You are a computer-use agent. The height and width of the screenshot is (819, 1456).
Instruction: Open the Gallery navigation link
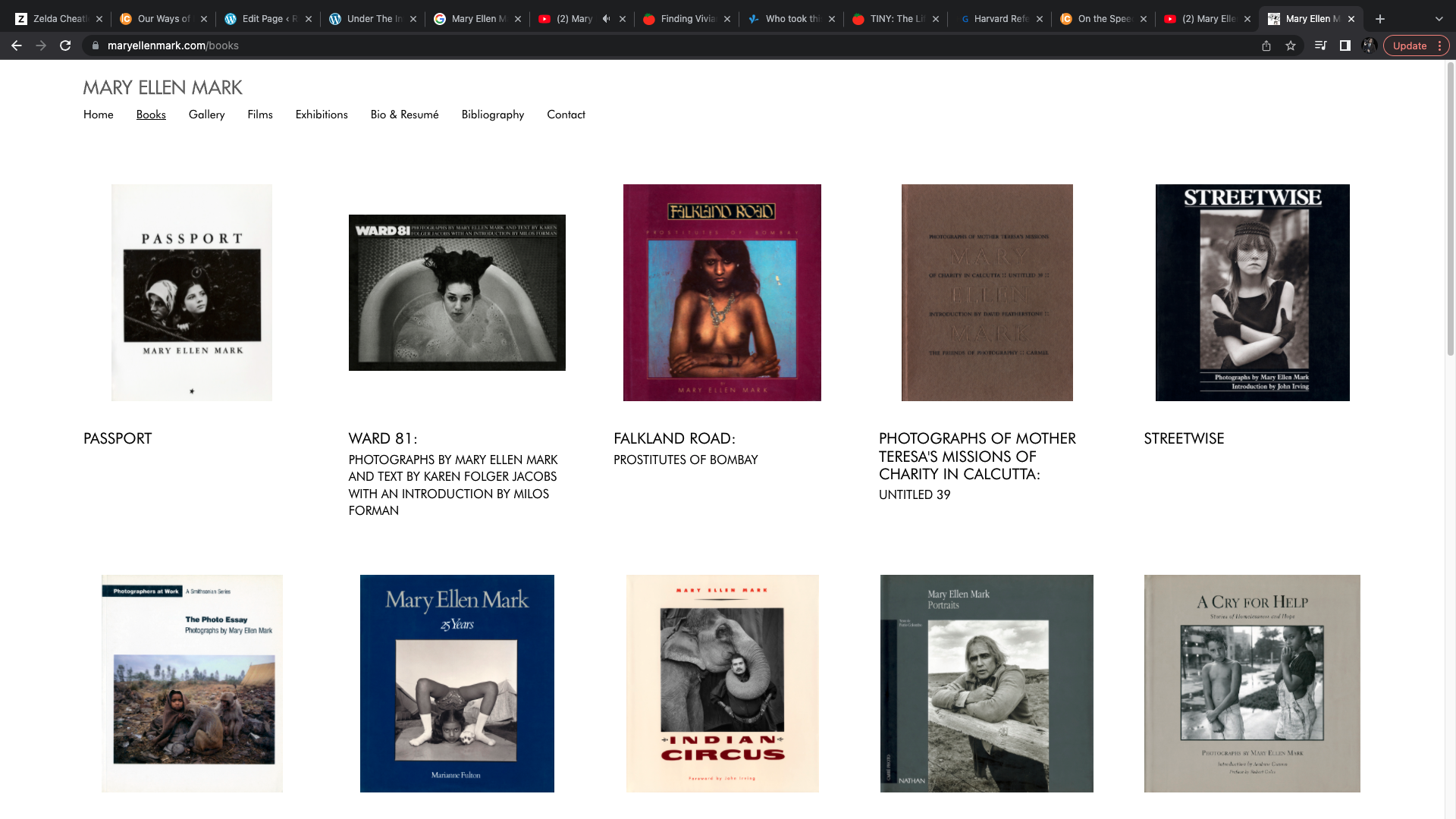[206, 115]
